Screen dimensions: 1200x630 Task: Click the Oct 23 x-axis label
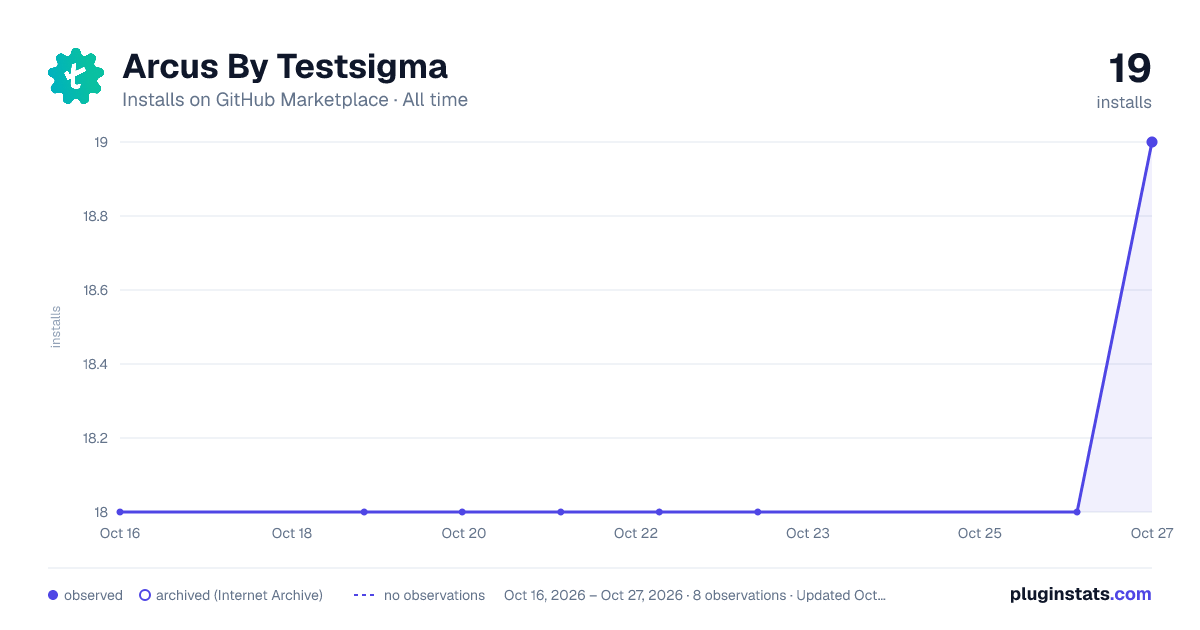coord(808,533)
